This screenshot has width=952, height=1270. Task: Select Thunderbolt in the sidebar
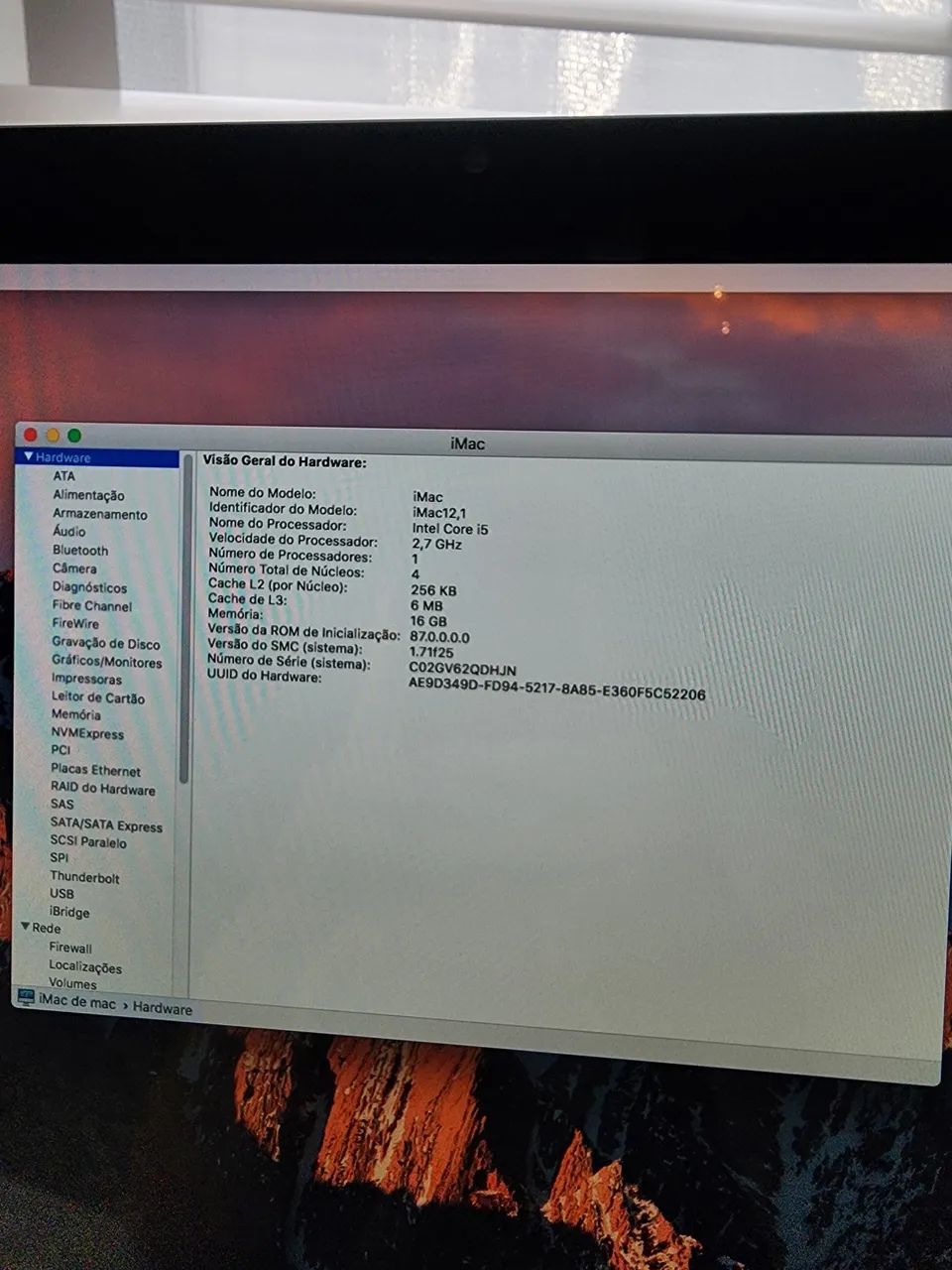[x=84, y=877]
